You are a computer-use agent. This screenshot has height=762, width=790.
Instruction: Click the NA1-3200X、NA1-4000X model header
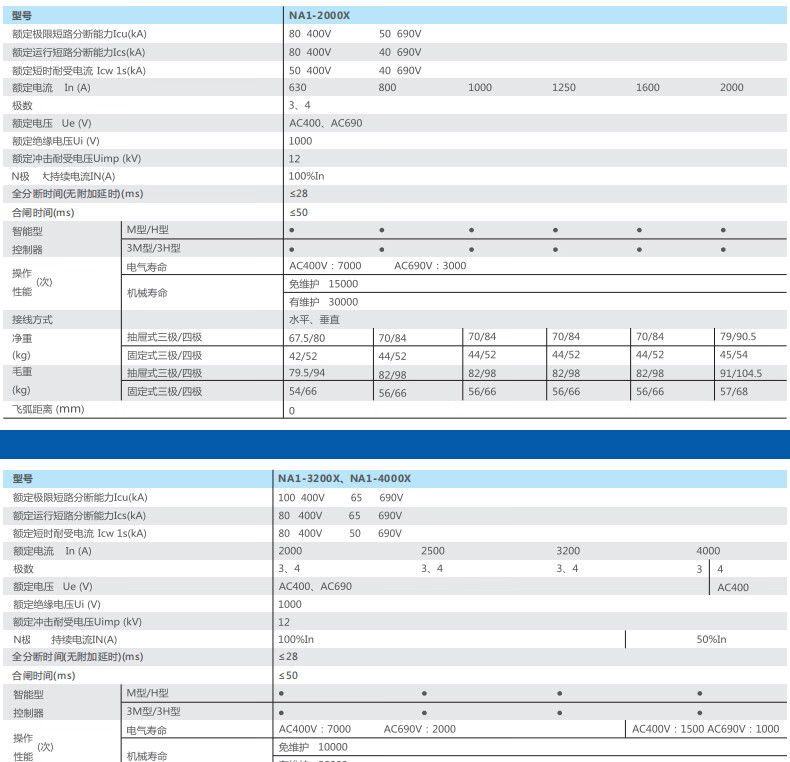click(343, 479)
